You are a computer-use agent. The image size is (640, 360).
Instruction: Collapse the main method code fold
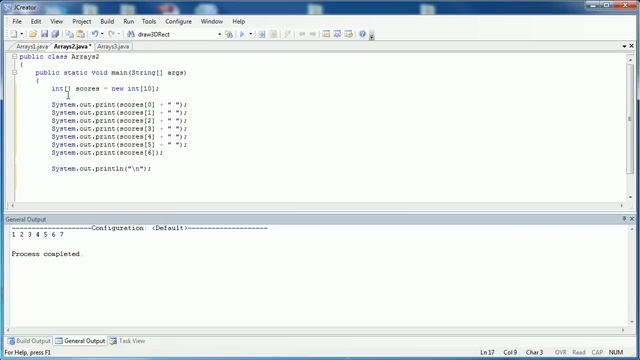14,73
